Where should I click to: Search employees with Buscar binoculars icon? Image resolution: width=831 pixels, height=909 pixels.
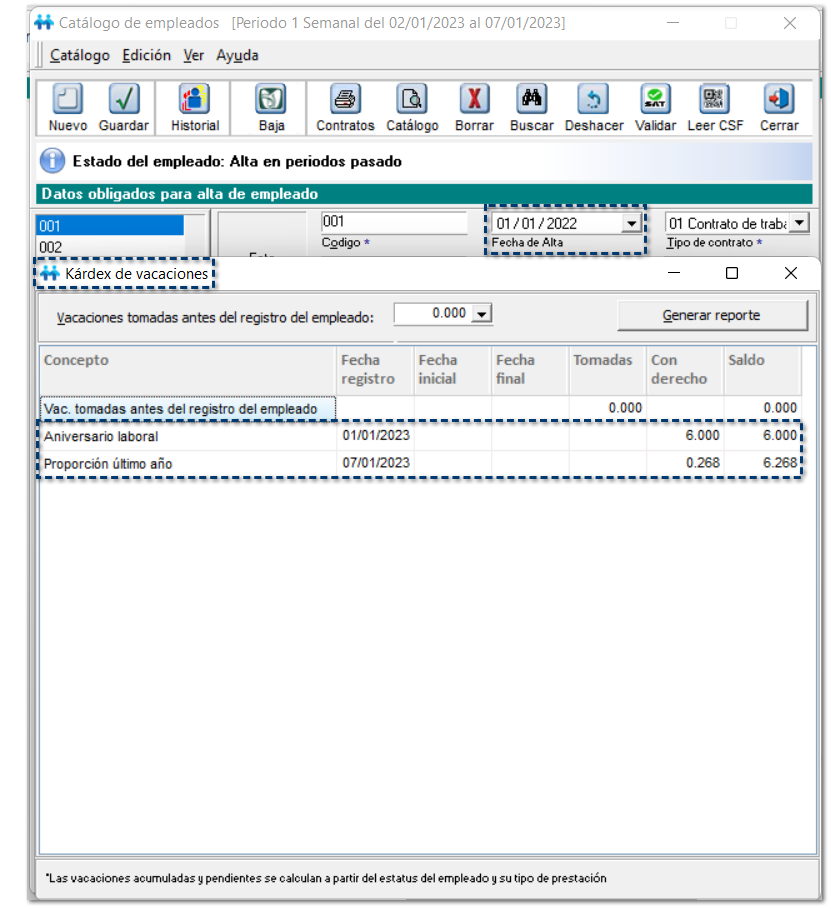(x=531, y=100)
